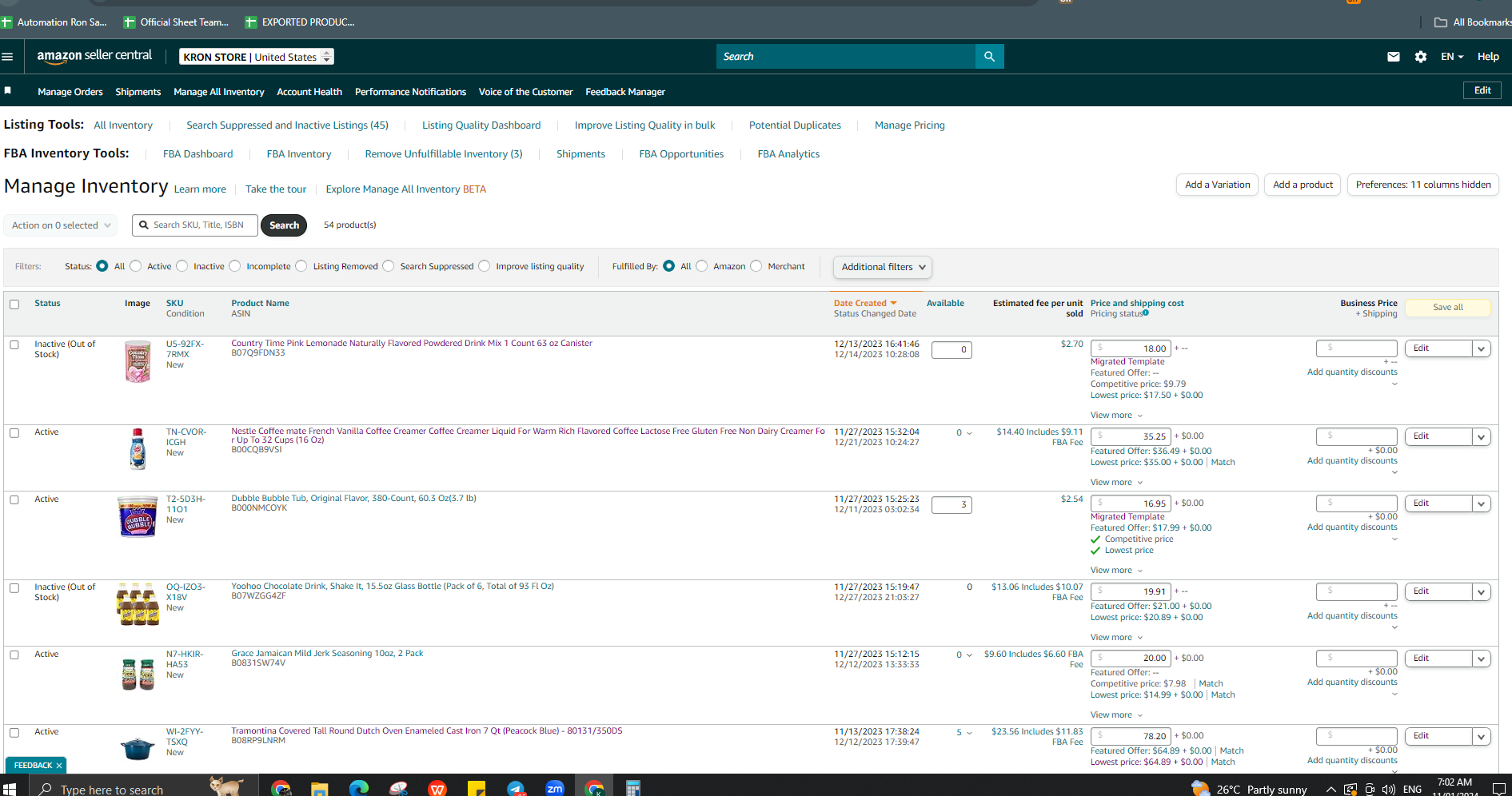This screenshot has width=1512, height=796.
Task: Open the Yoohoo Chocolate Drink product image
Action: coord(138,604)
